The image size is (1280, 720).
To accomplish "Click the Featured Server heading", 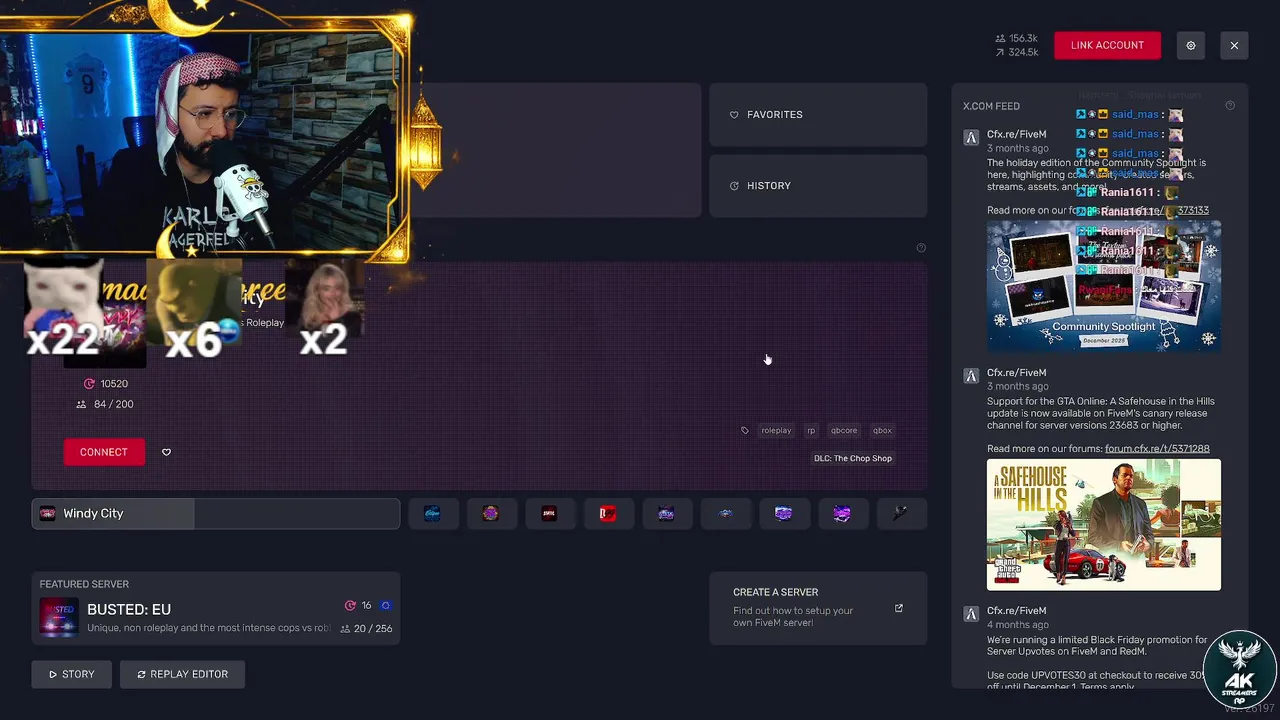I will click(x=84, y=584).
